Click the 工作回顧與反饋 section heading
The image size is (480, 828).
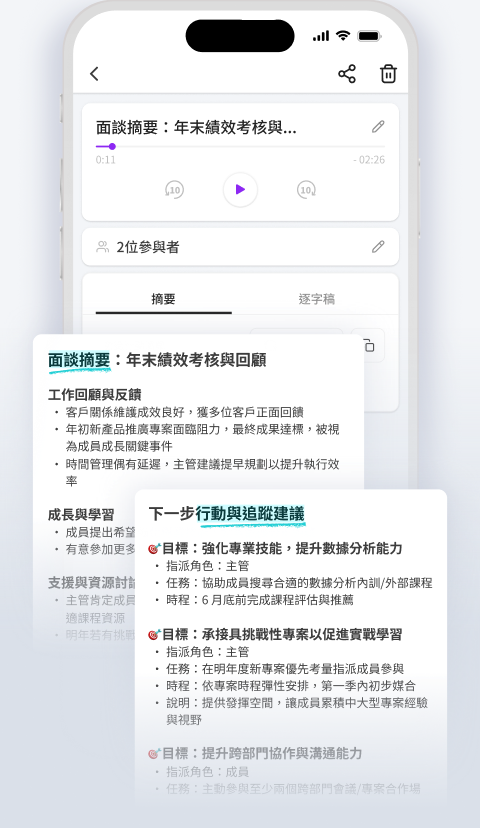[95, 394]
